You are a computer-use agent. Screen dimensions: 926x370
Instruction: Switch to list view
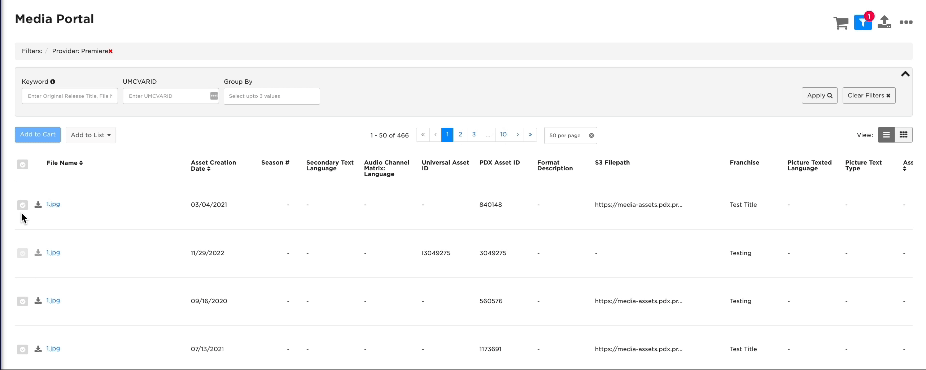tap(886, 135)
